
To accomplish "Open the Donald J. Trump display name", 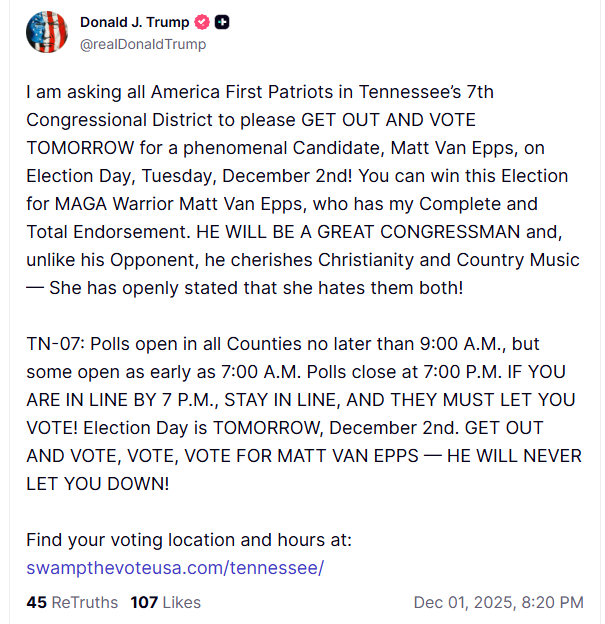I will coord(134,23).
